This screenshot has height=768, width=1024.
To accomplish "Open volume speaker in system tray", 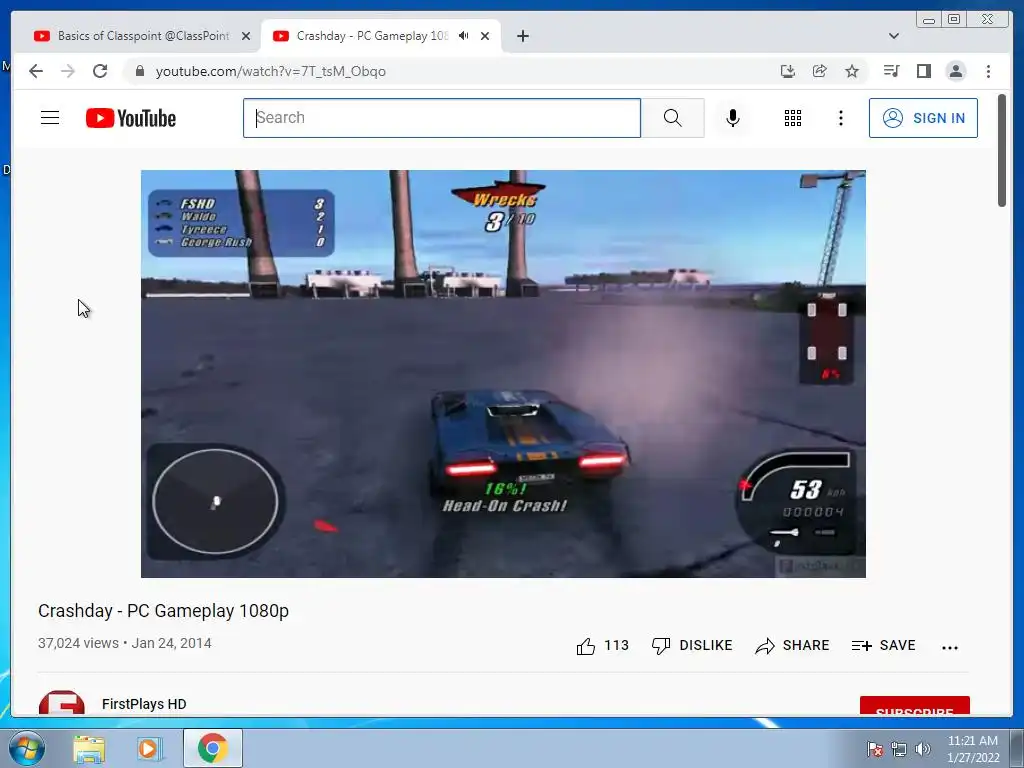I will (x=923, y=748).
